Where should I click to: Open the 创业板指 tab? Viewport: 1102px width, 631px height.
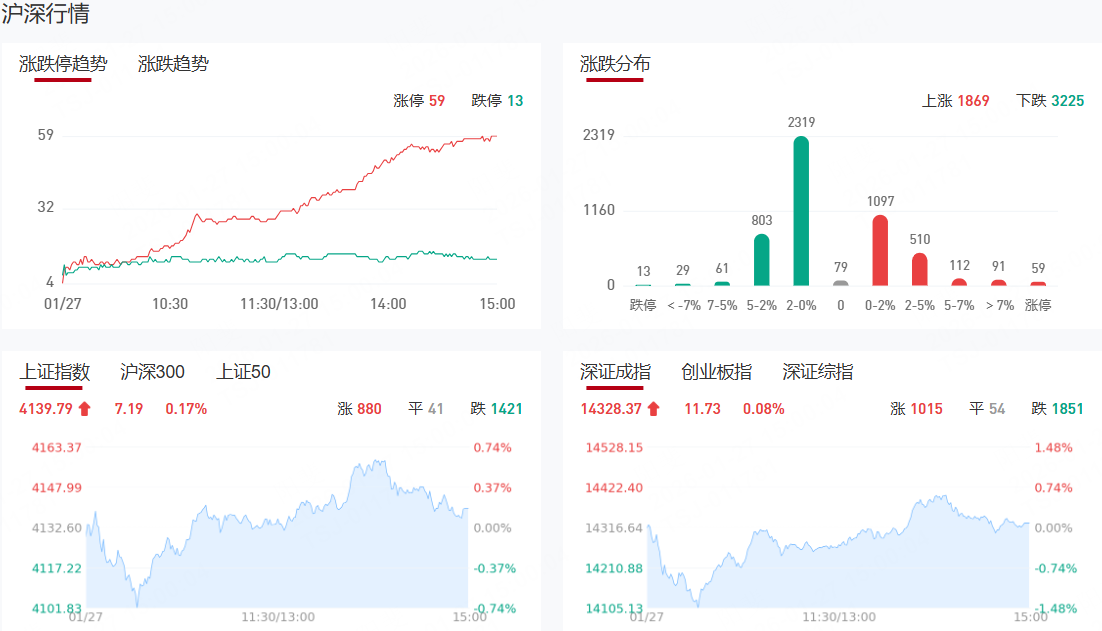(x=716, y=372)
